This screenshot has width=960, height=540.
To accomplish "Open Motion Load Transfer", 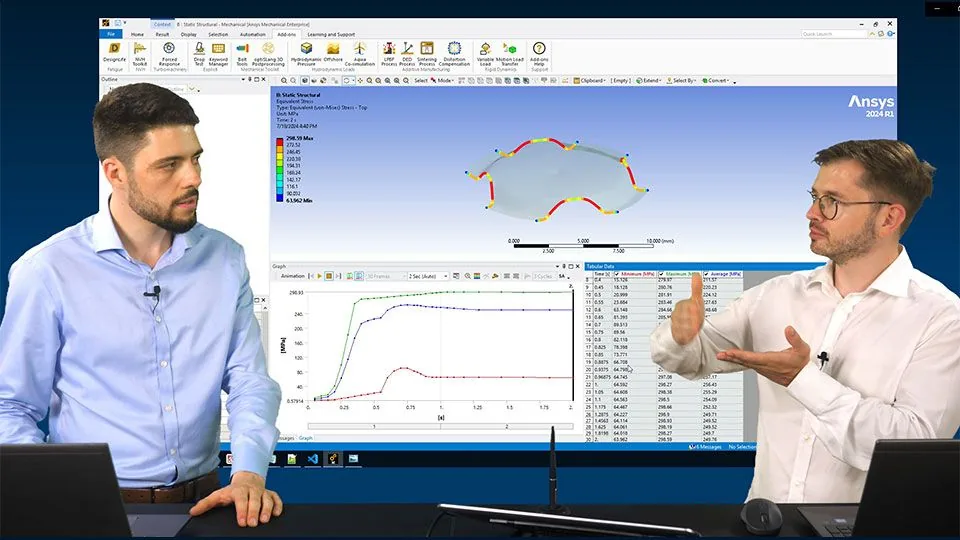I will 509,53.
